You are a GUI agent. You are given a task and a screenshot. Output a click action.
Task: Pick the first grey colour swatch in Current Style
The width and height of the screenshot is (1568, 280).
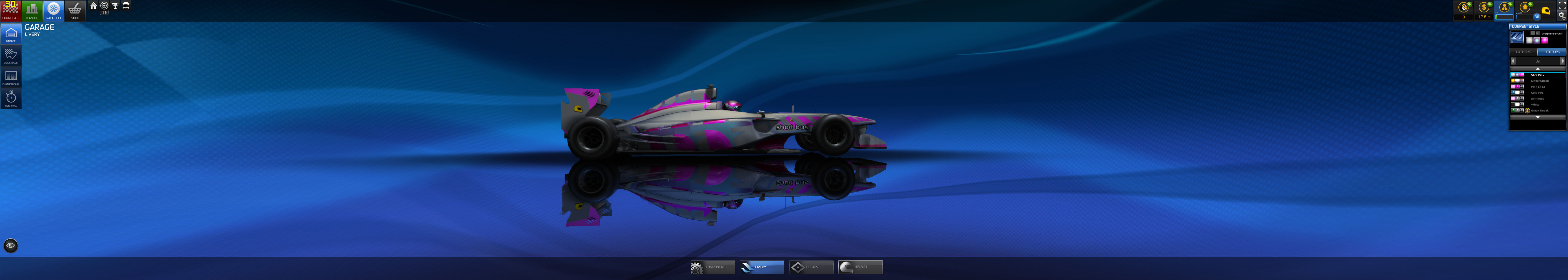tap(1529, 40)
